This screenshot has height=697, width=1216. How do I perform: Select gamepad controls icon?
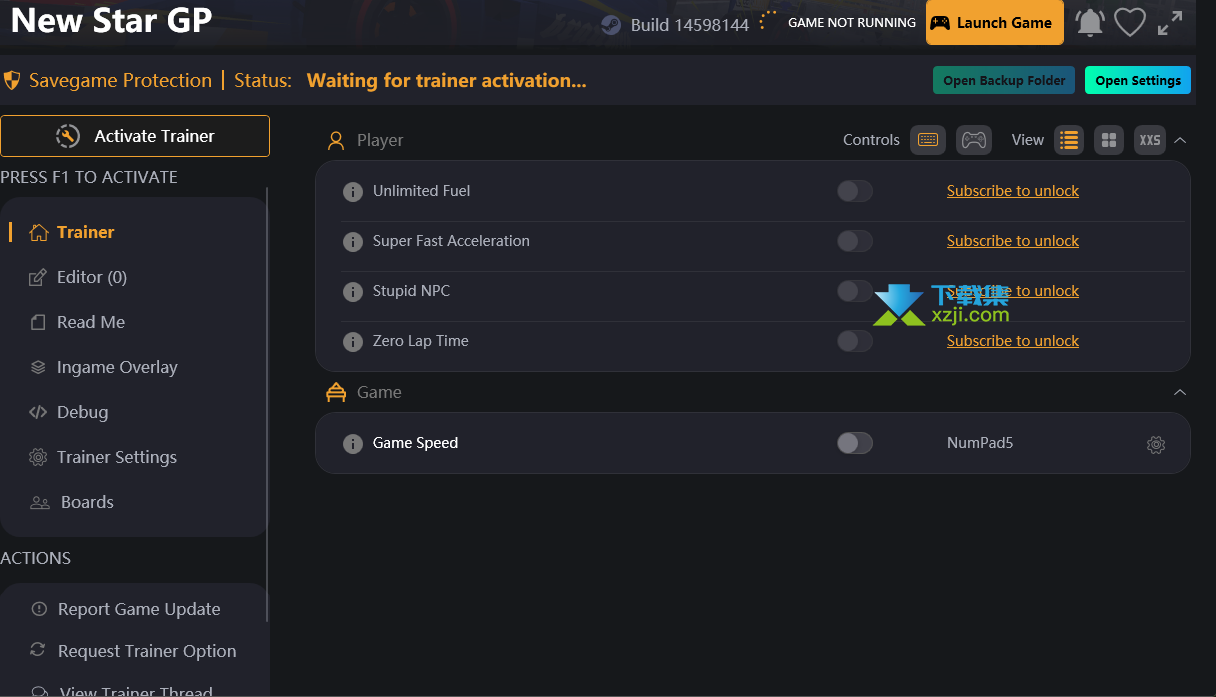[x=974, y=140]
